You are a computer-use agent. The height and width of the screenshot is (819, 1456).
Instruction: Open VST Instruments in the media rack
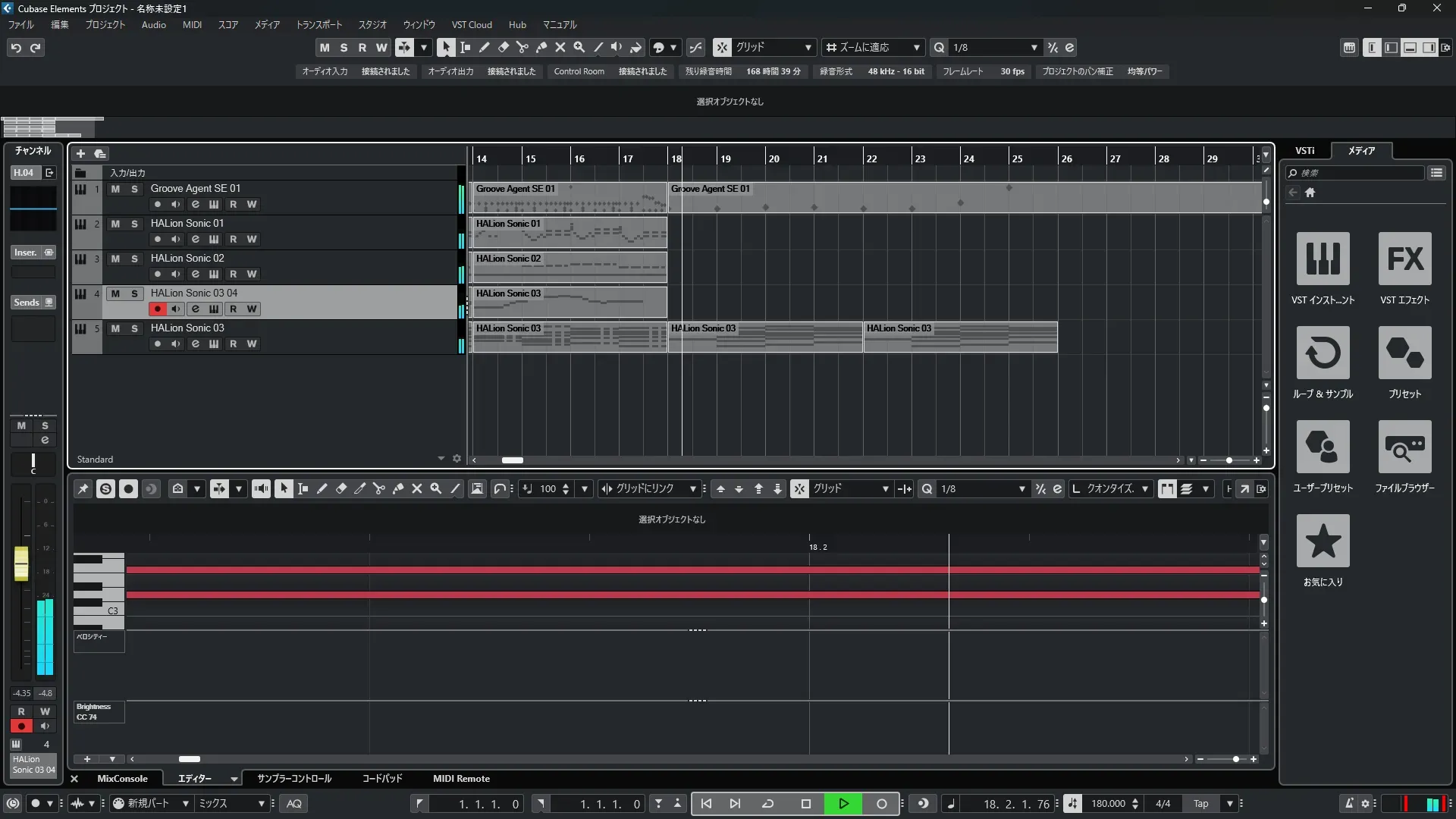1323,259
